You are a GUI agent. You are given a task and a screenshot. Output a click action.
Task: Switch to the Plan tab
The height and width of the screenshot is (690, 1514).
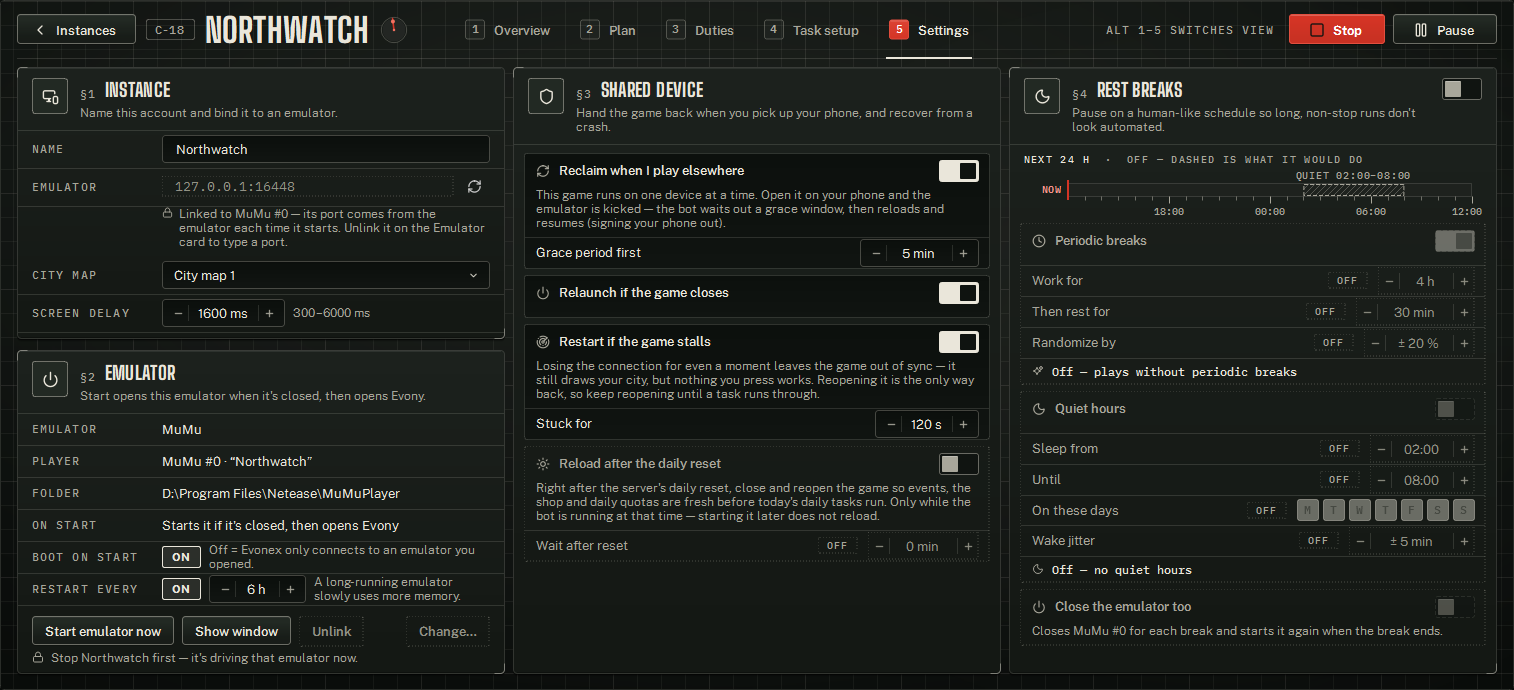coord(608,30)
